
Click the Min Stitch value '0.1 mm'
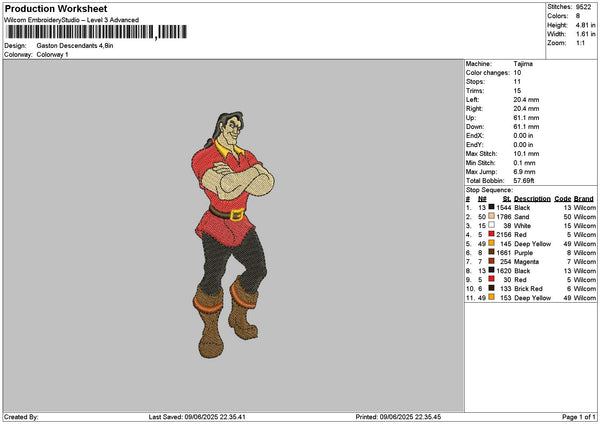524,163
